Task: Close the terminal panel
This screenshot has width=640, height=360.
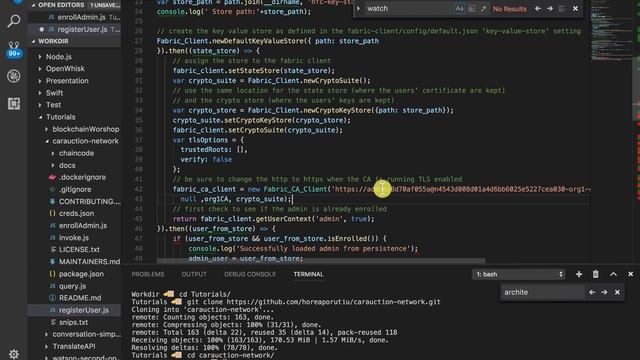Action: pyautogui.click(x=631, y=274)
